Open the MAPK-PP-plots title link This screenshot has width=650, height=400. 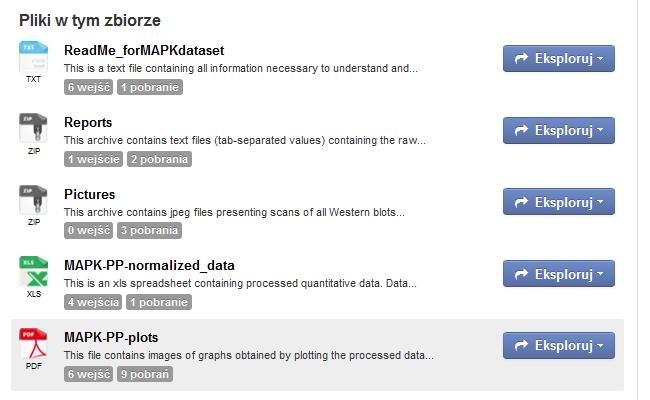click(111, 337)
